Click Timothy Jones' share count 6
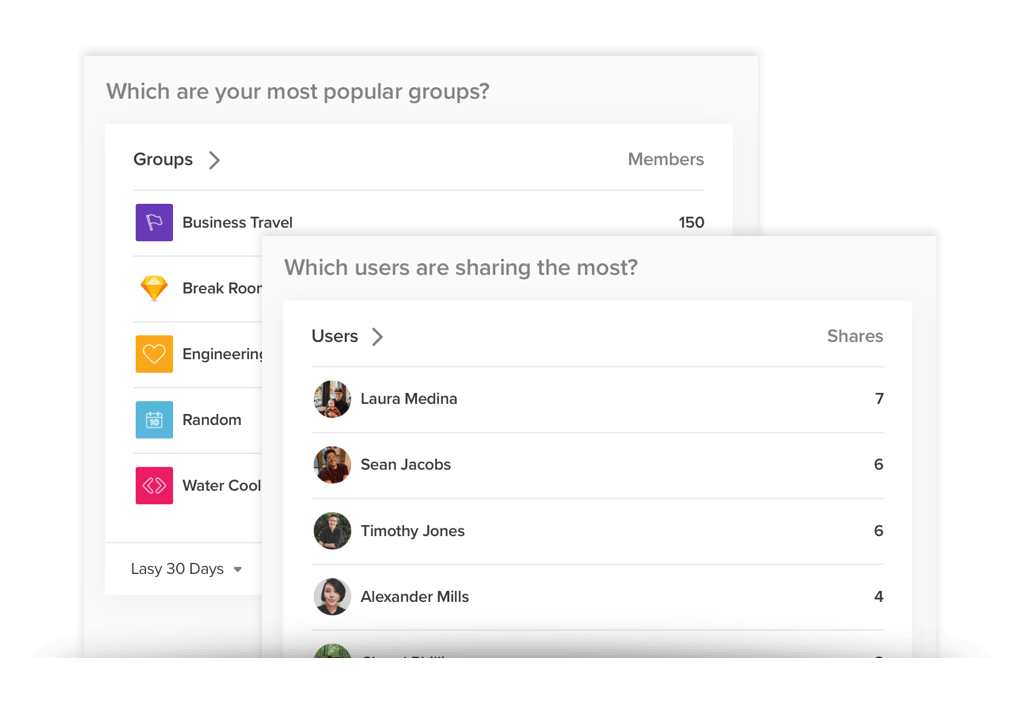The image size is (1020, 718). pyautogui.click(x=879, y=531)
